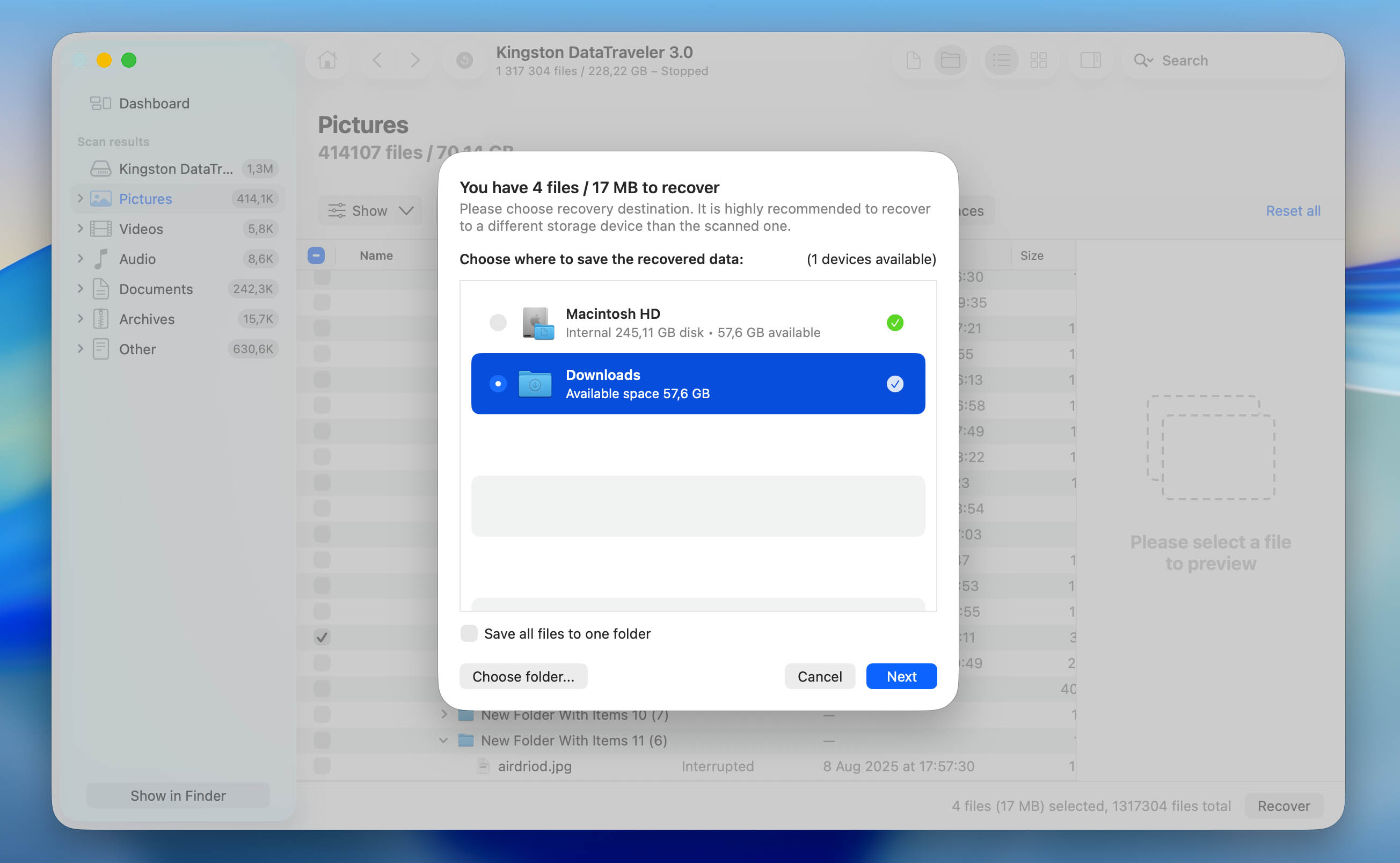
Task: Expand the Documents sidebar chevron
Action: (x=81, y=288)
